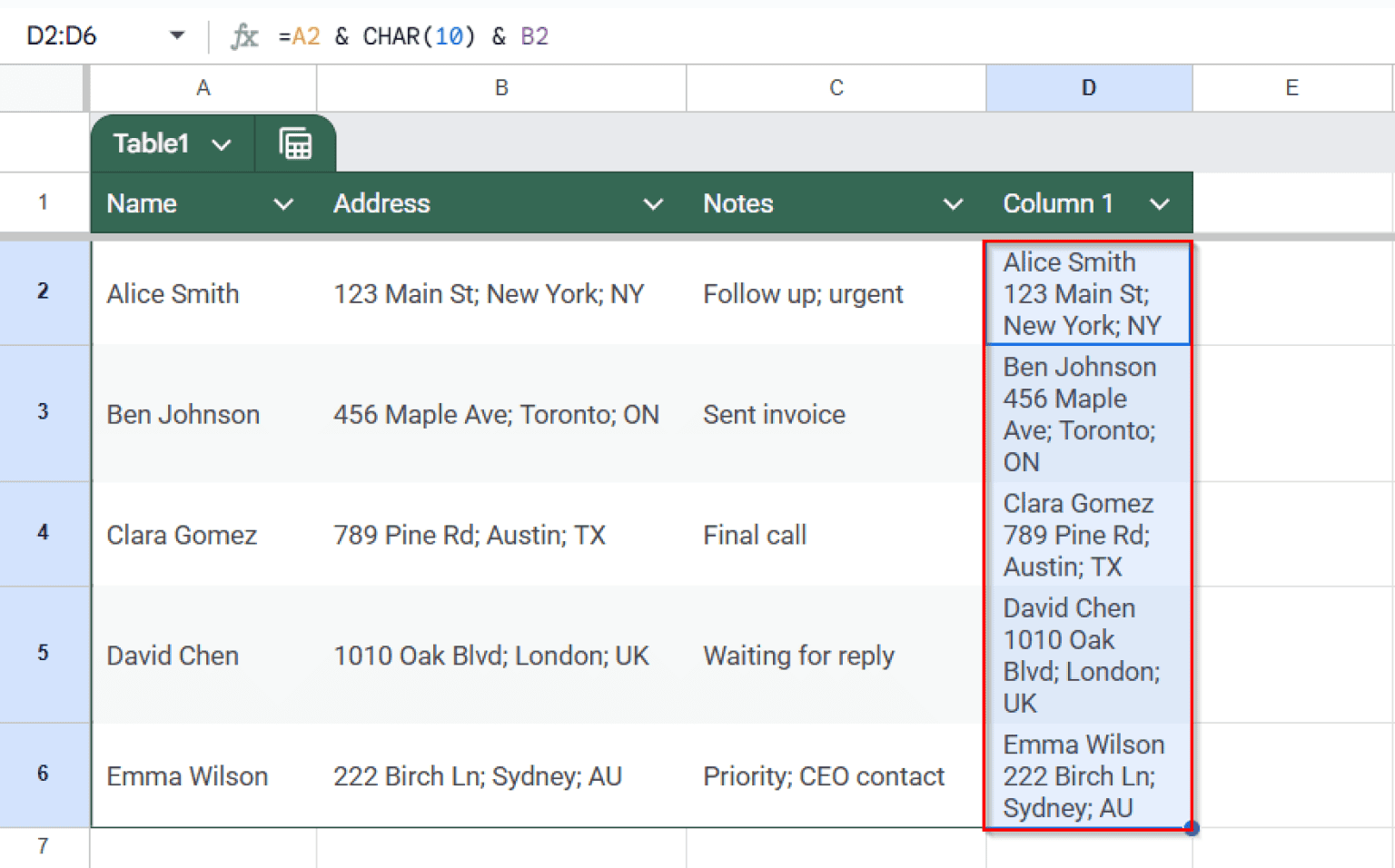Select the Table1 name label

click(x=150, y=143)
